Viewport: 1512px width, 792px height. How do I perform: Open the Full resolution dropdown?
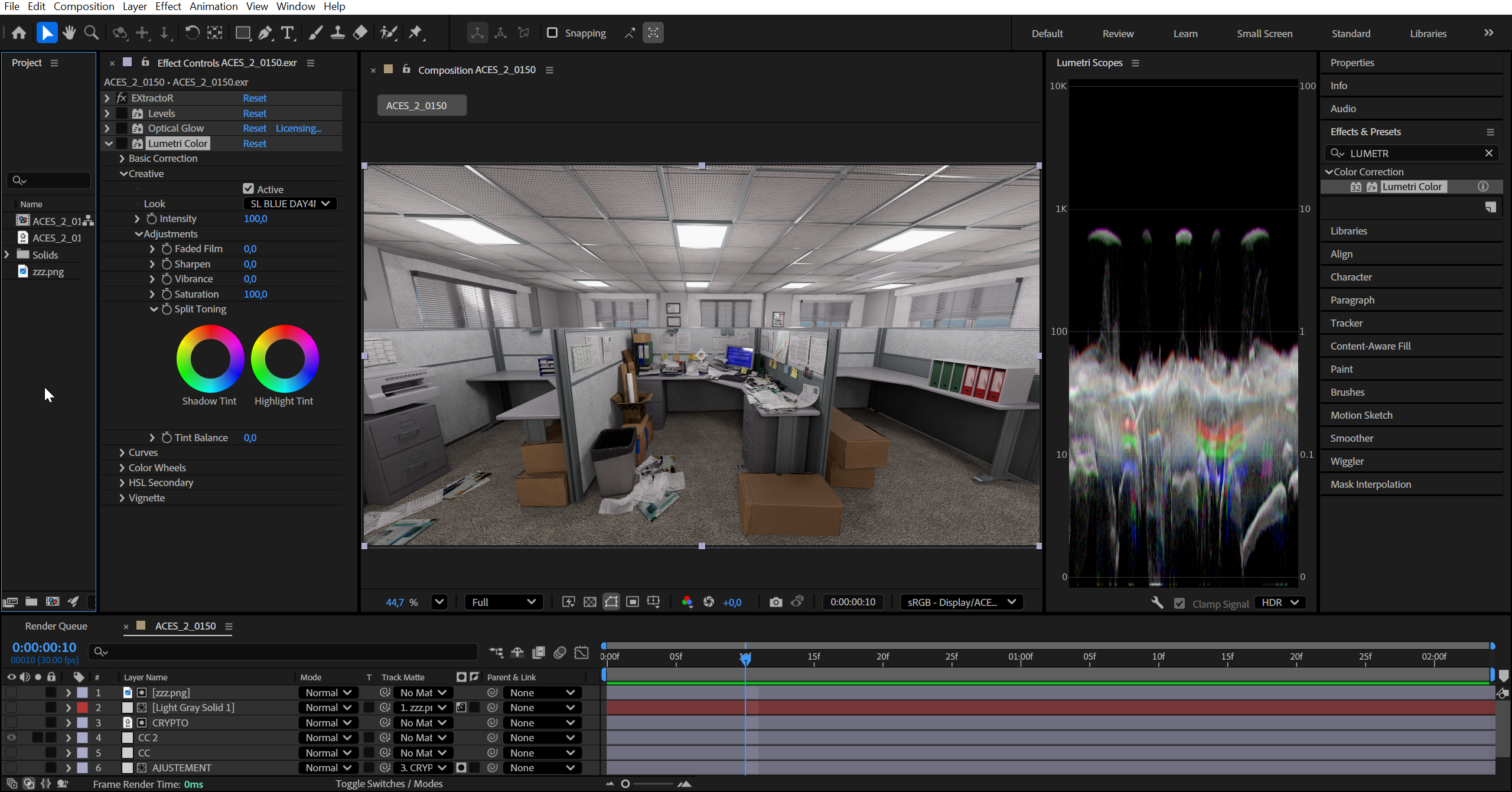tap(503, 602)
